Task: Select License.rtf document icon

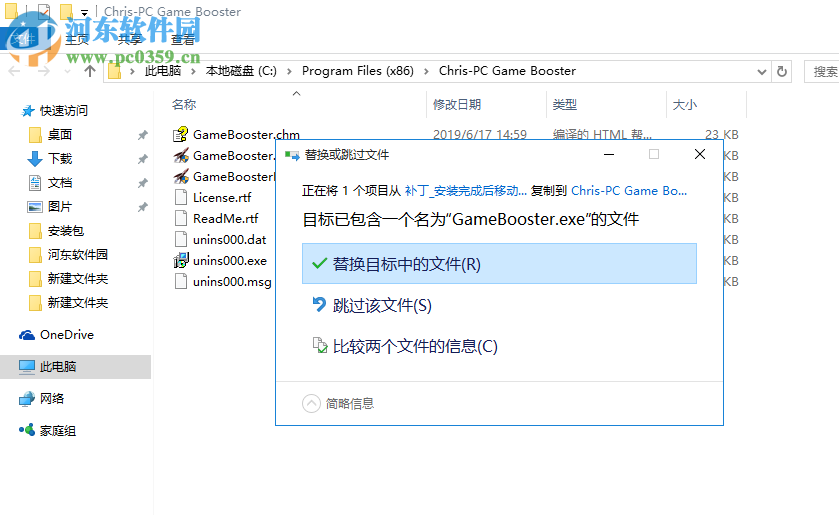Action: [181, 198]
